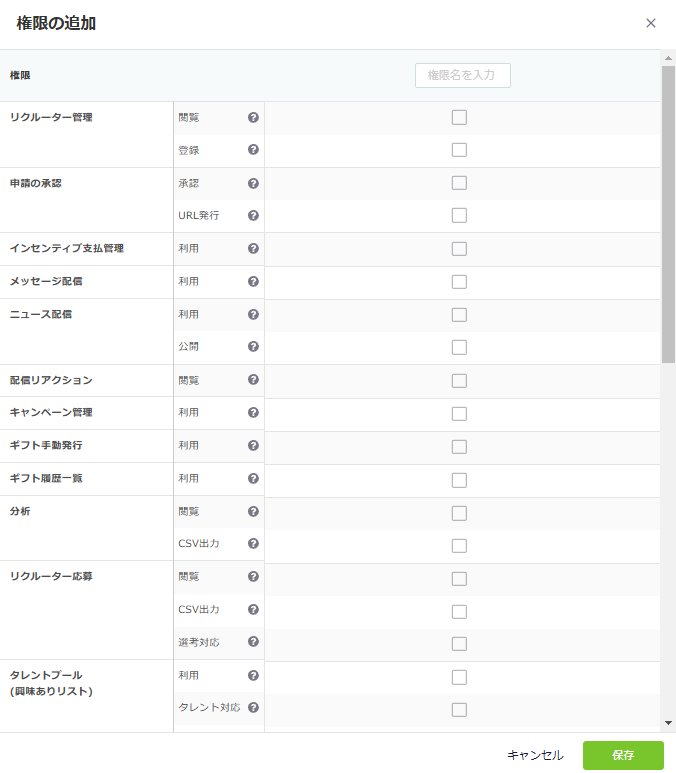This screenshot has width=676, height=773.
Task: Click help icon for リクルーター管理 閲覧
Action: pos(253,117)
